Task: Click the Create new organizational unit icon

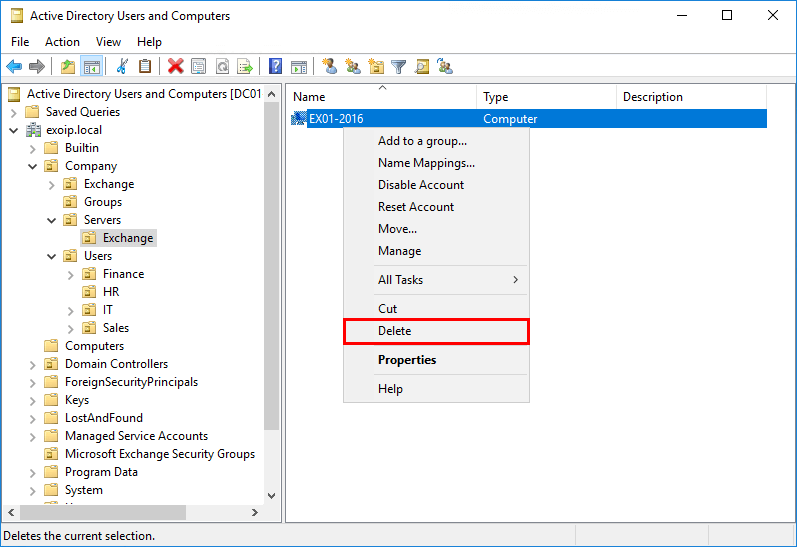Action: tap(376, 66)
